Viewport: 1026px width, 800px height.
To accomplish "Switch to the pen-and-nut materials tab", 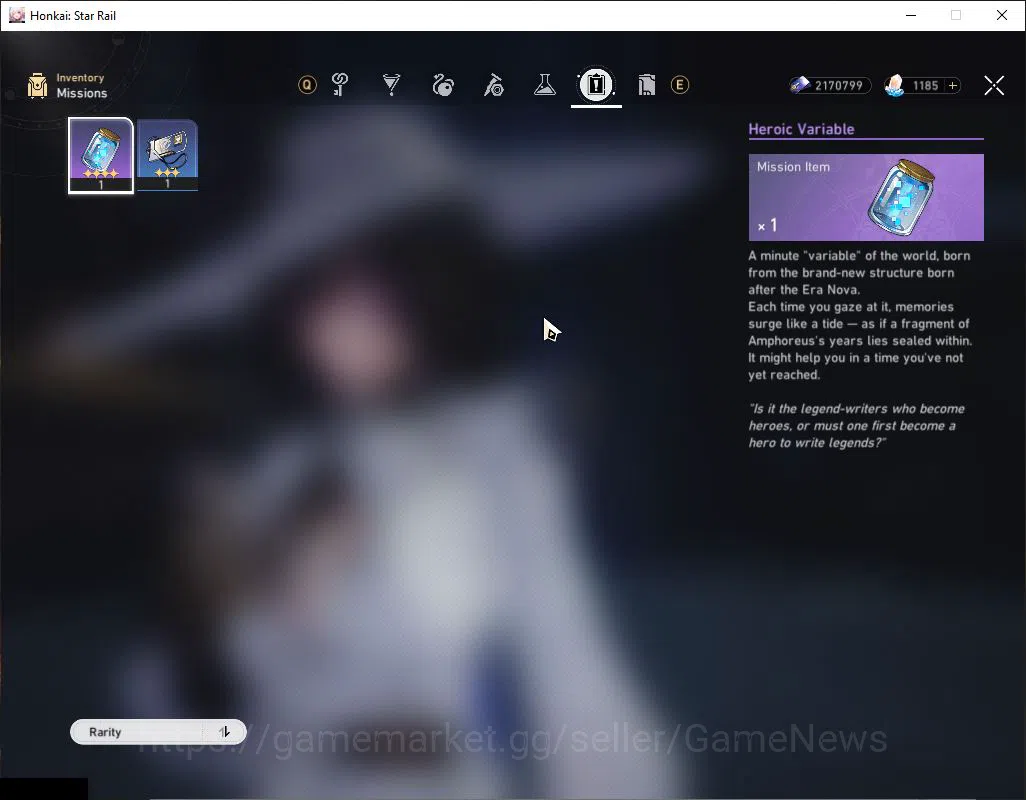I will tap(494, 85).
